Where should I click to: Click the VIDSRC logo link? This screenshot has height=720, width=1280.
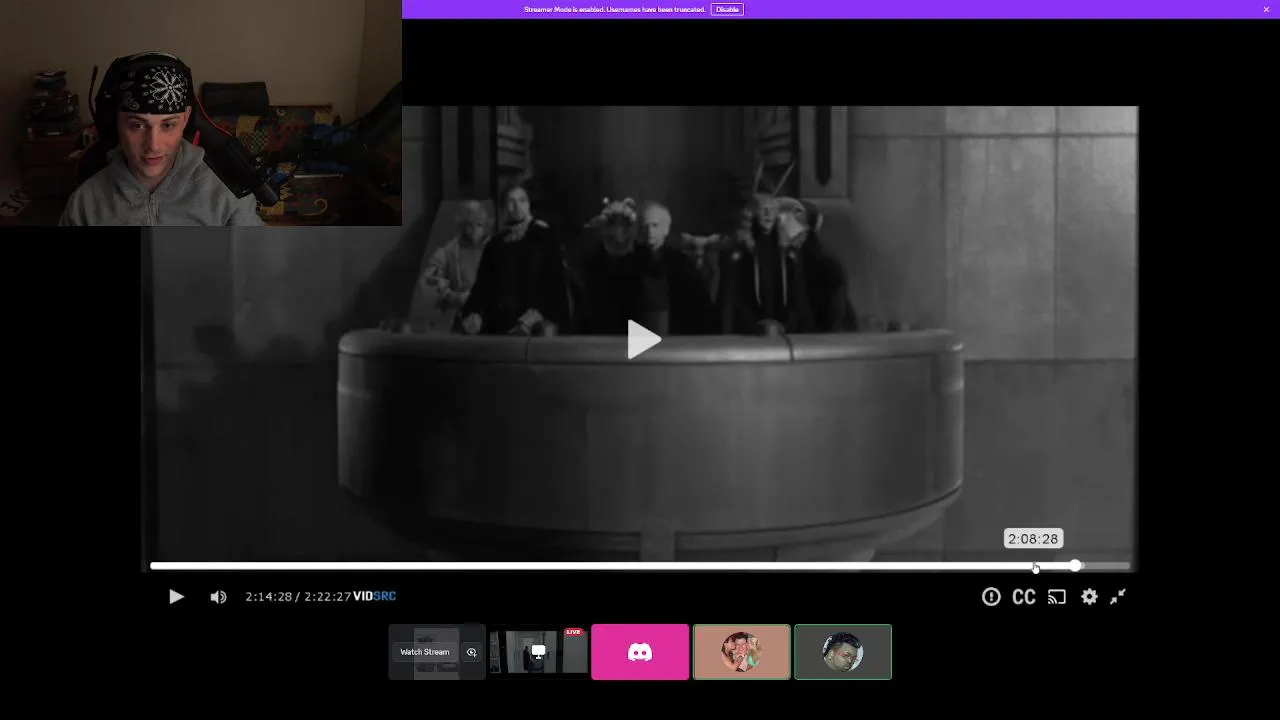(x=375, y=596)
